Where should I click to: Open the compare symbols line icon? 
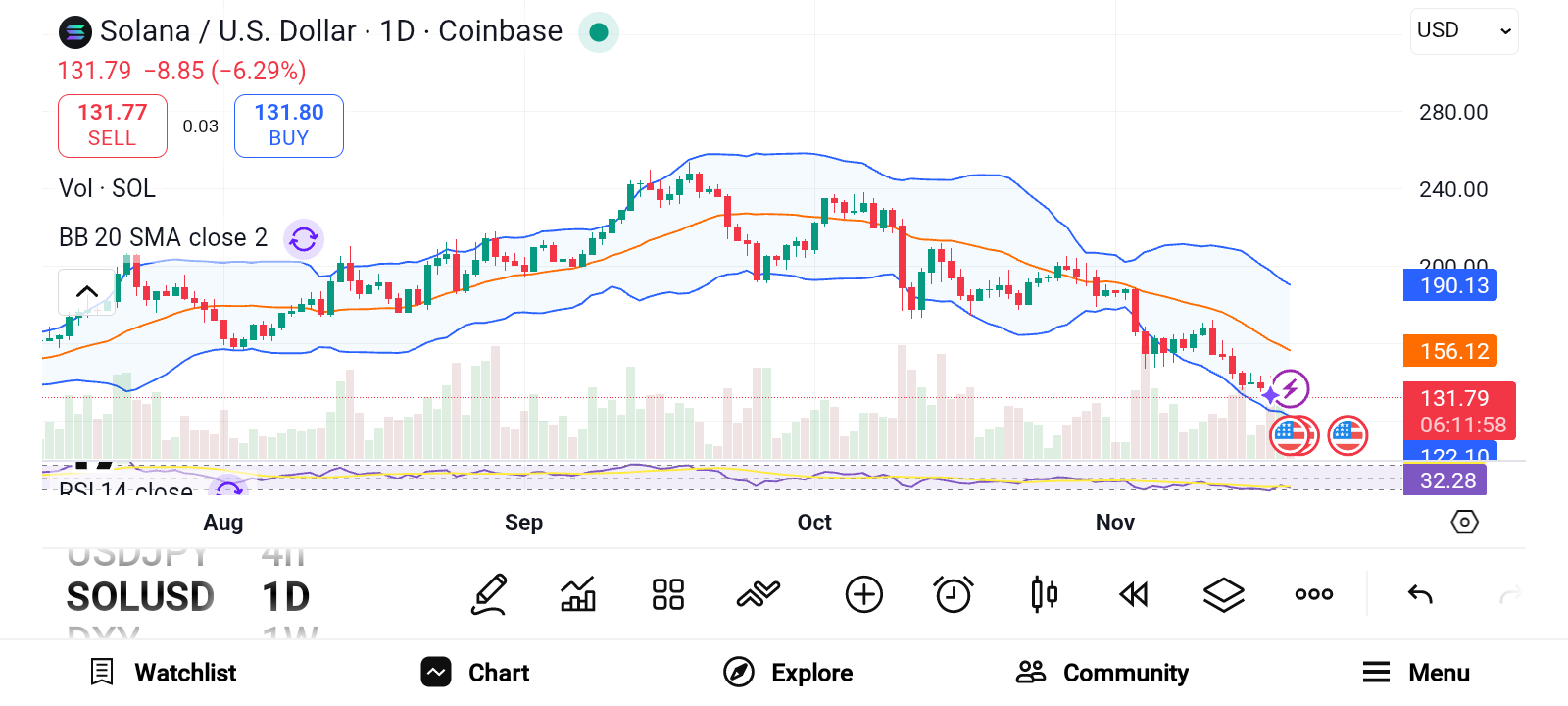click(759, 594)
